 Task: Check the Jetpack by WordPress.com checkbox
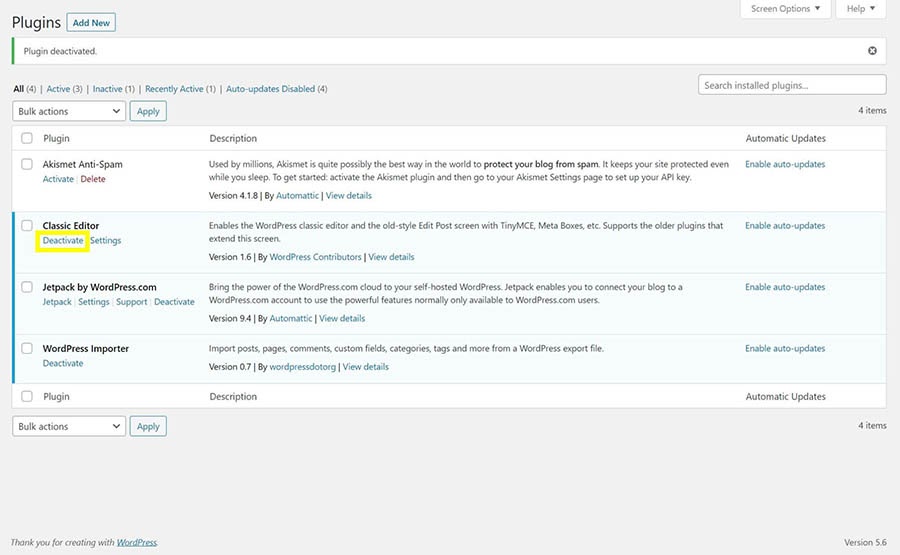coord(27,287)
